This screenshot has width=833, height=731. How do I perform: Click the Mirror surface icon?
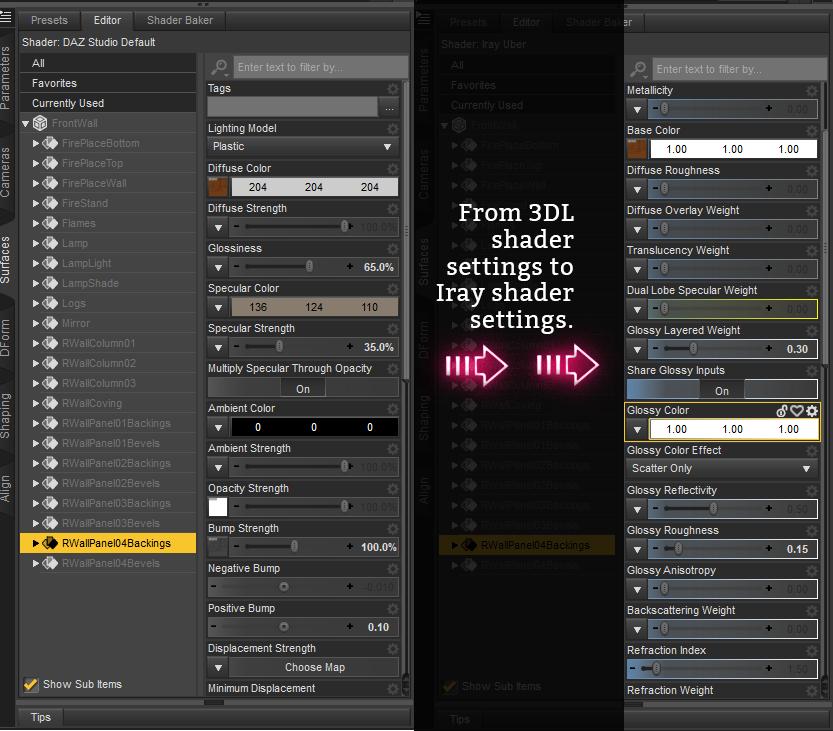tap(50, 323)
